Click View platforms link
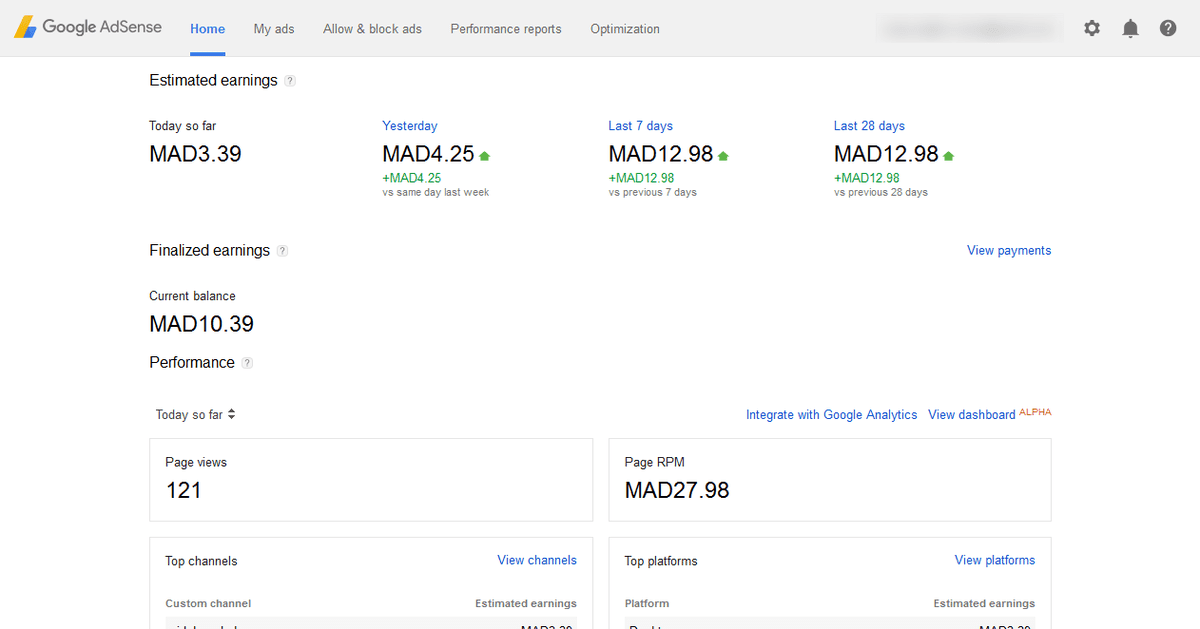Screen dimensions: 1200x629 tap(994, 560)
